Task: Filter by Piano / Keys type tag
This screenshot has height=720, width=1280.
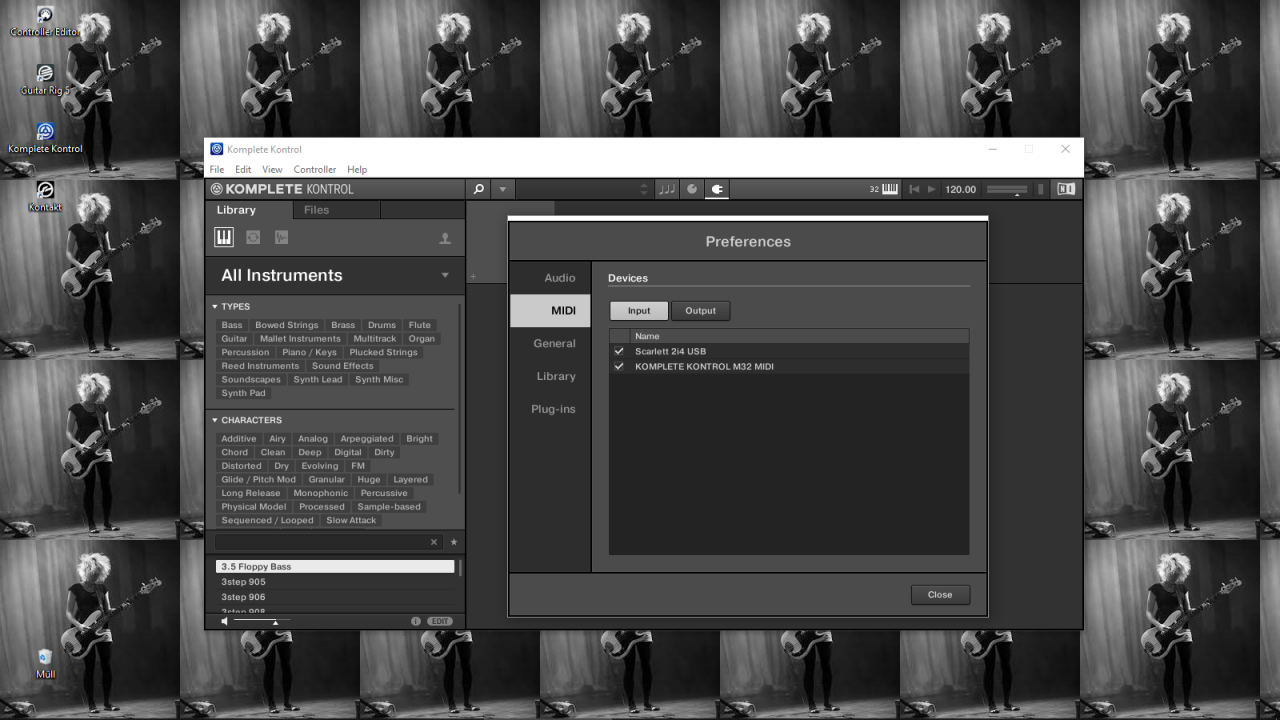Action: pyautogui.click(x=309, y=352)
